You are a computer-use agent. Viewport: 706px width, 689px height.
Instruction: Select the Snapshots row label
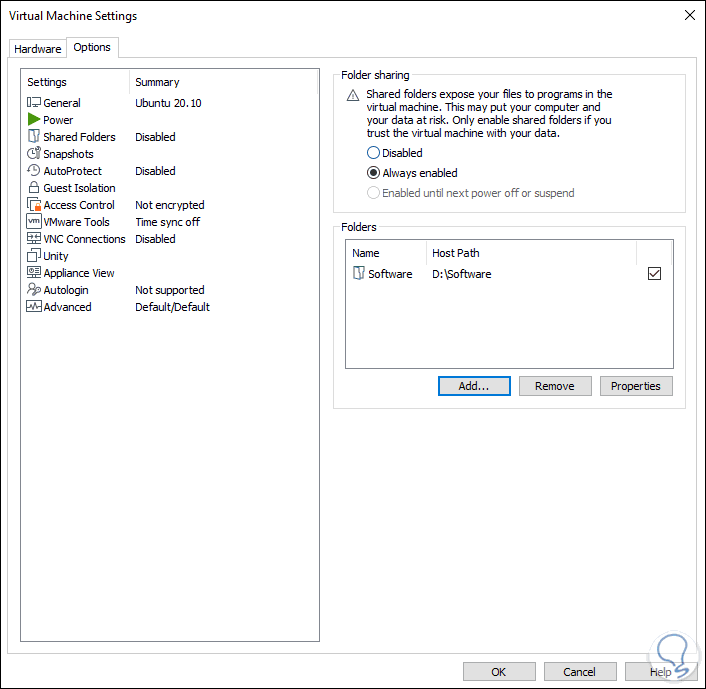(68, 154)
